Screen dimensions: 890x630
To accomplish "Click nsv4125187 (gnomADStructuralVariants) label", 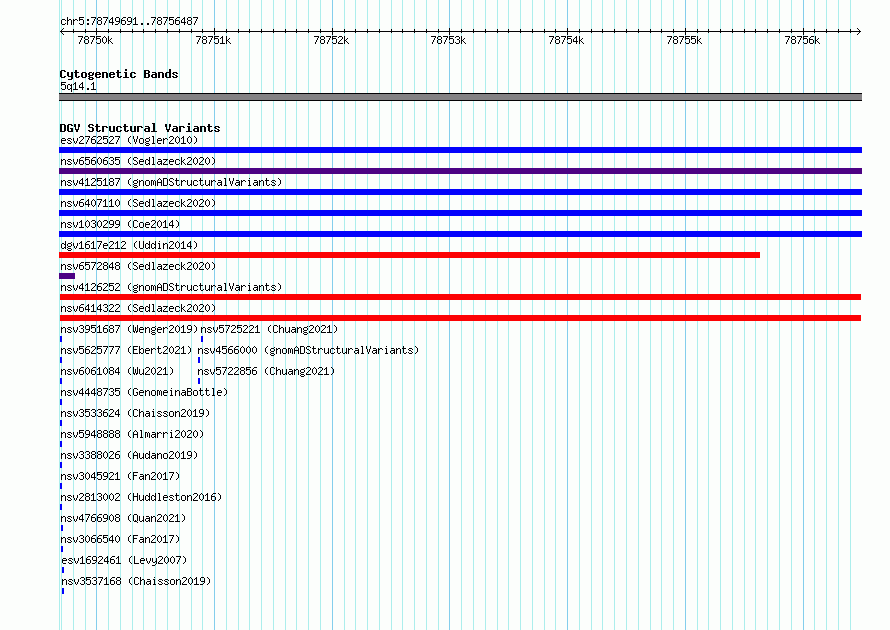I will click(171, 182).
